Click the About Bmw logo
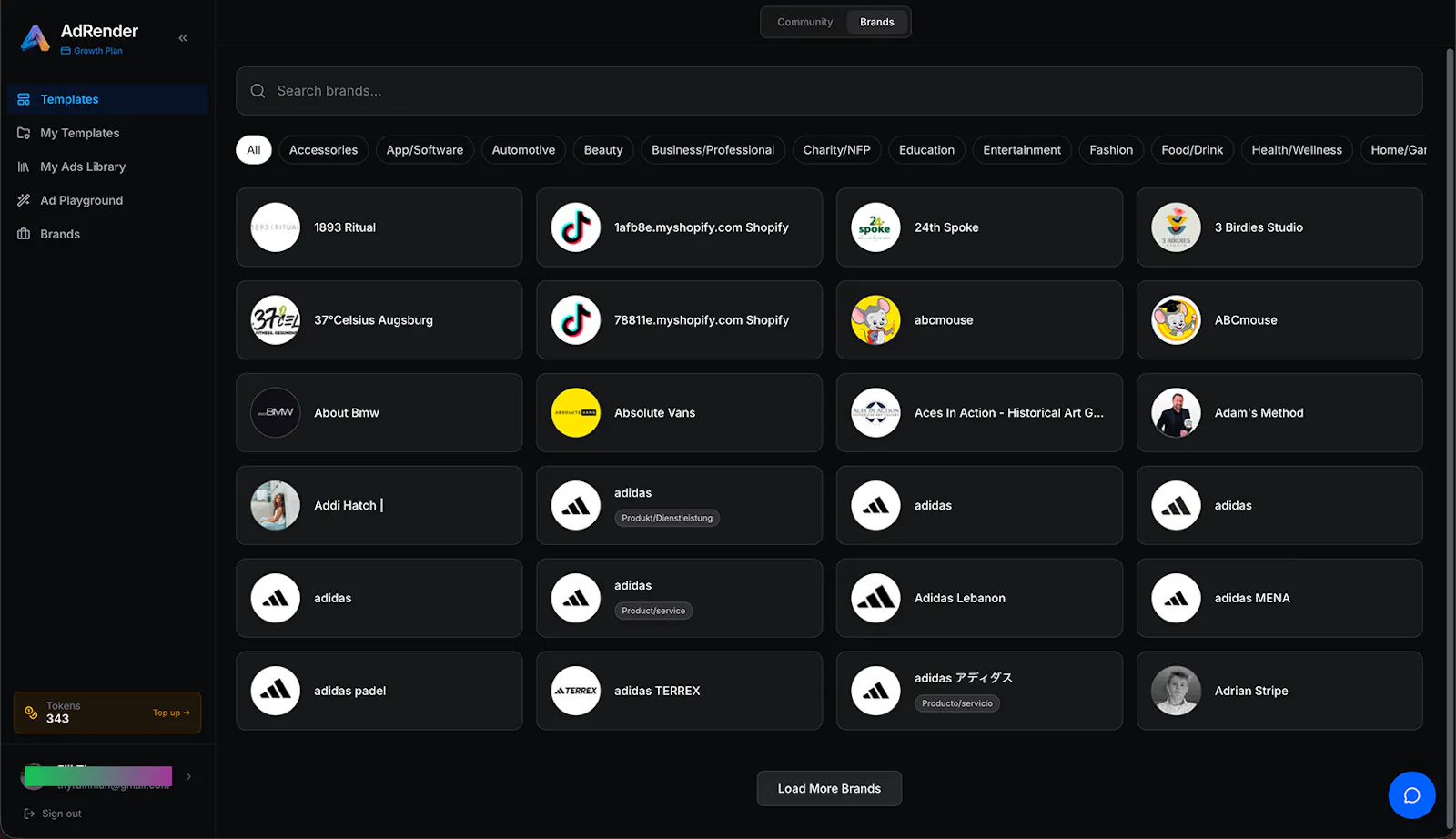 [275, 413]
